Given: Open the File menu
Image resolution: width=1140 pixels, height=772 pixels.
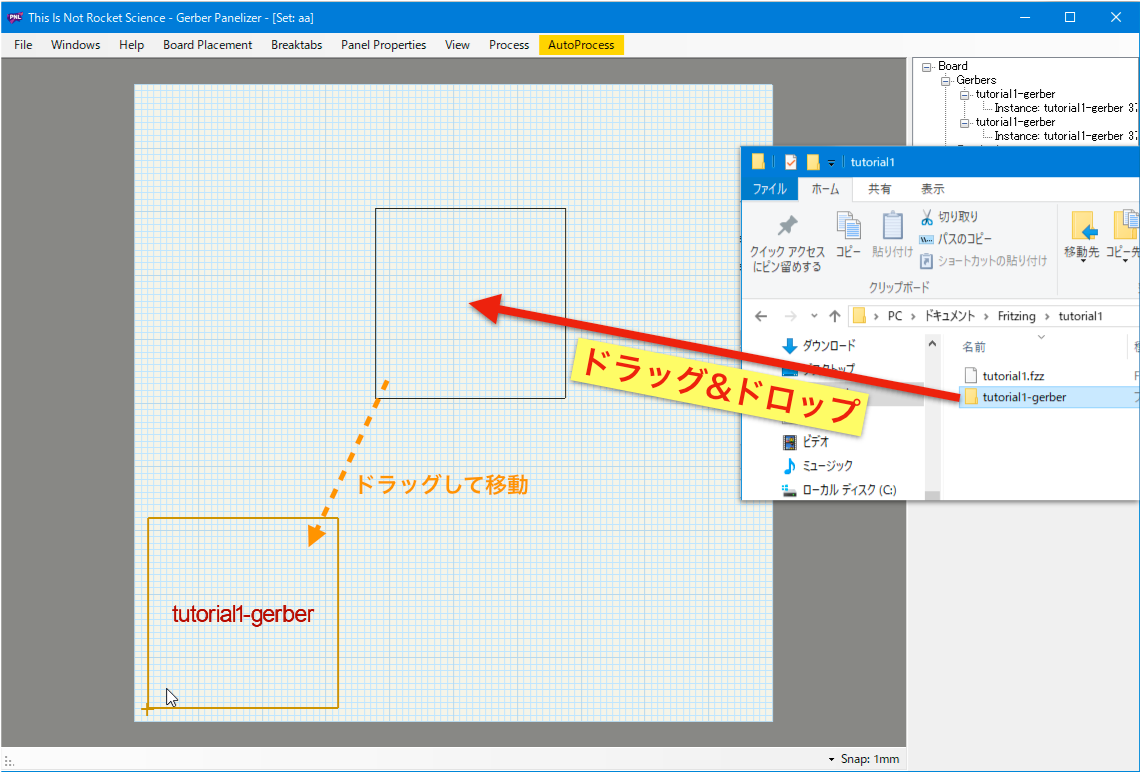Looking at the screenshot, I should click(x=23, y=45).
